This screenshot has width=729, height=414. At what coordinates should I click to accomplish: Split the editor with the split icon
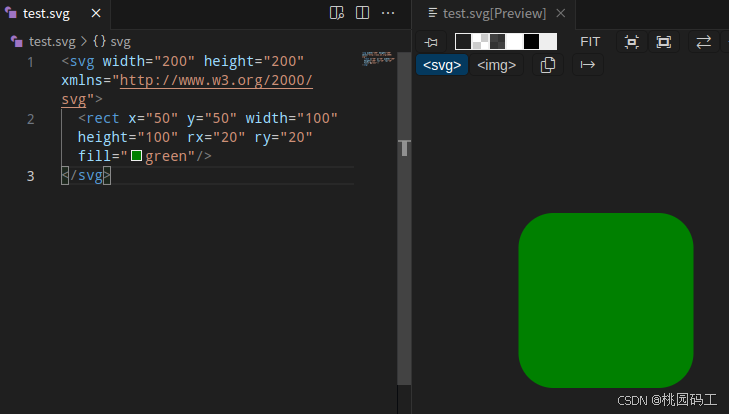[362, 13]
